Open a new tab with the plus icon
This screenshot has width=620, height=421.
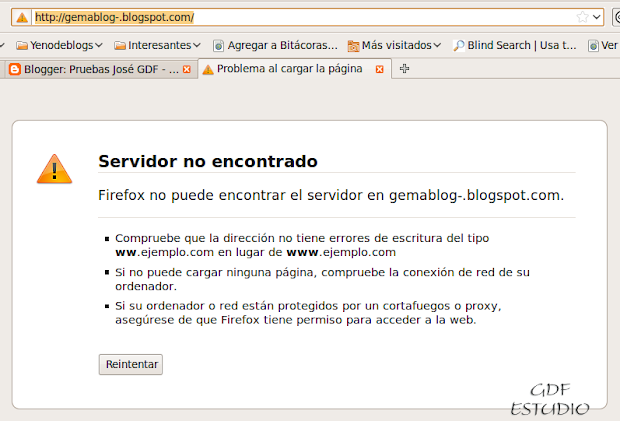404,68
